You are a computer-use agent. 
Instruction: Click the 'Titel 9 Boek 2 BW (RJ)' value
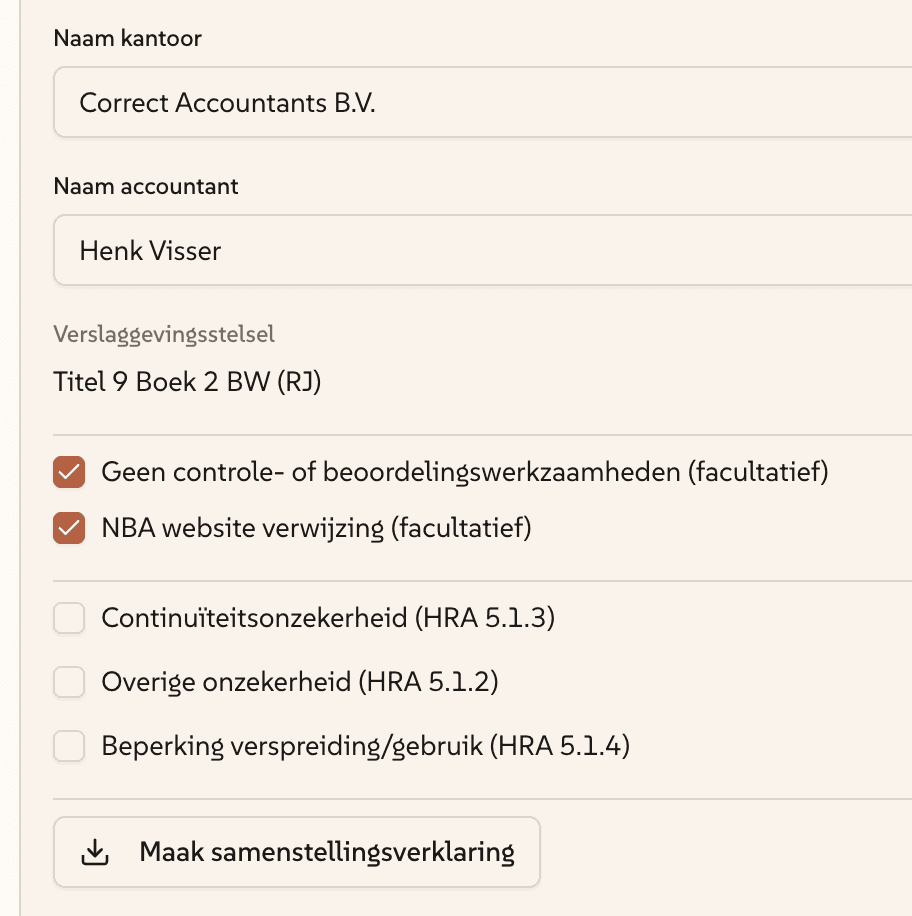(187, 381)
